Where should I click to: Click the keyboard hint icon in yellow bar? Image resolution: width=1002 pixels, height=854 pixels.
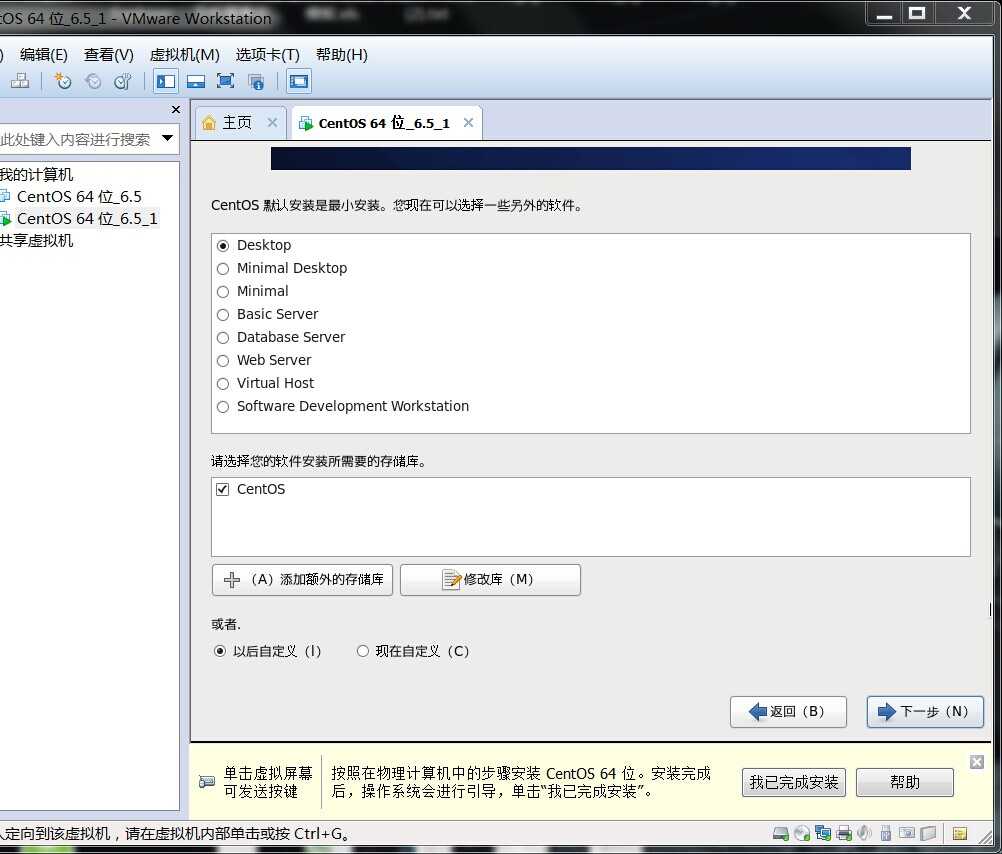207,781
